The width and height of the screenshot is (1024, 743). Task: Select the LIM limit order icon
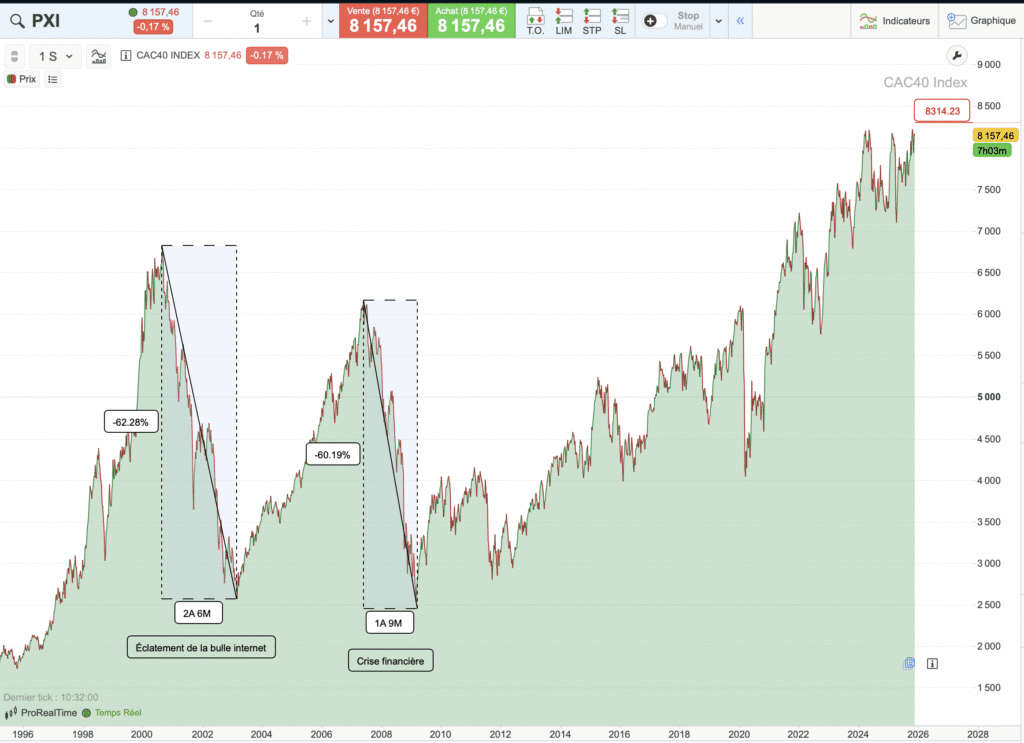point(563,20)
